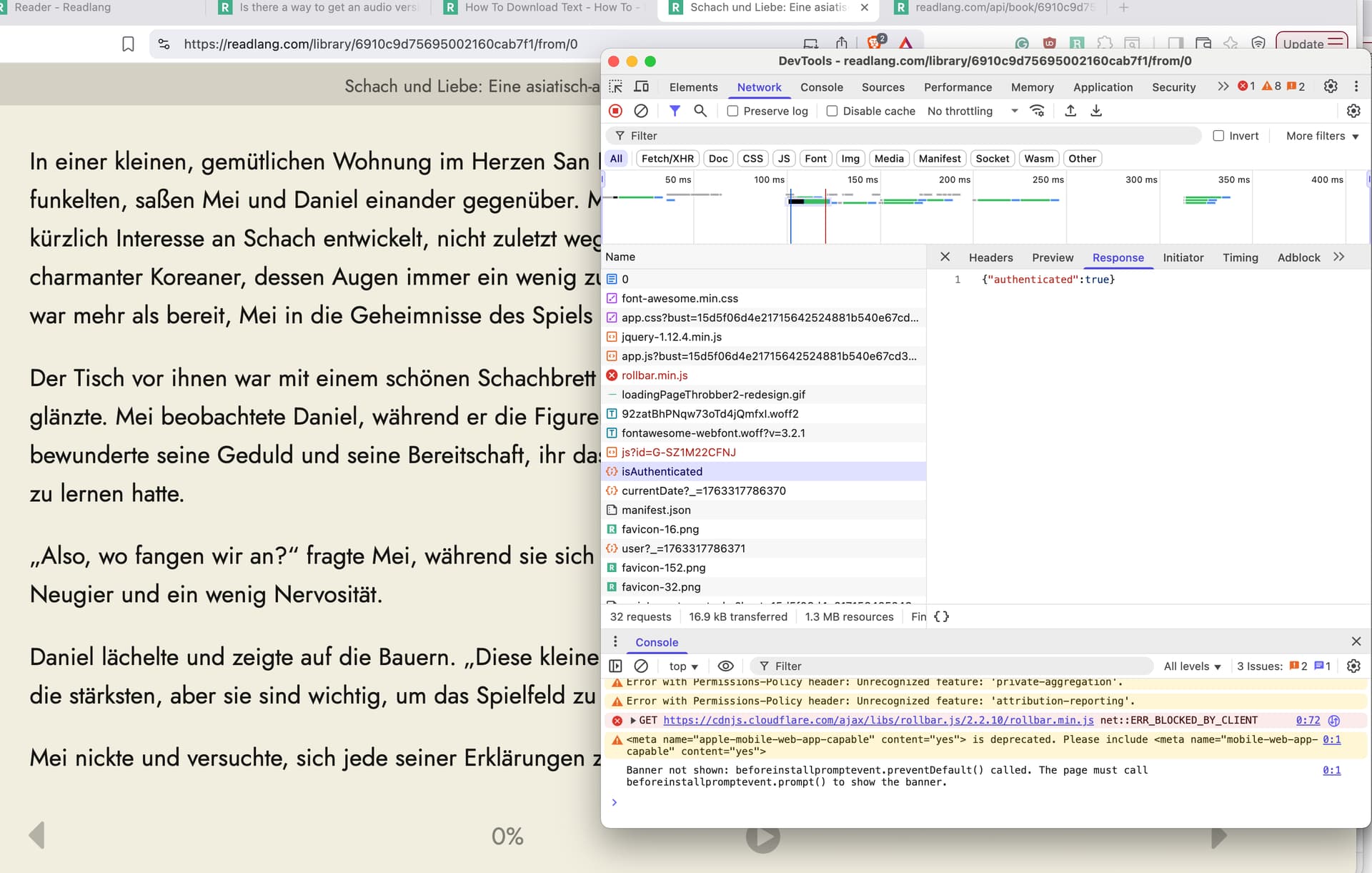Viewport: 1372px width, 873px height.
Task: Tick the Invert filter checkbox
Action: [1218, 136]
